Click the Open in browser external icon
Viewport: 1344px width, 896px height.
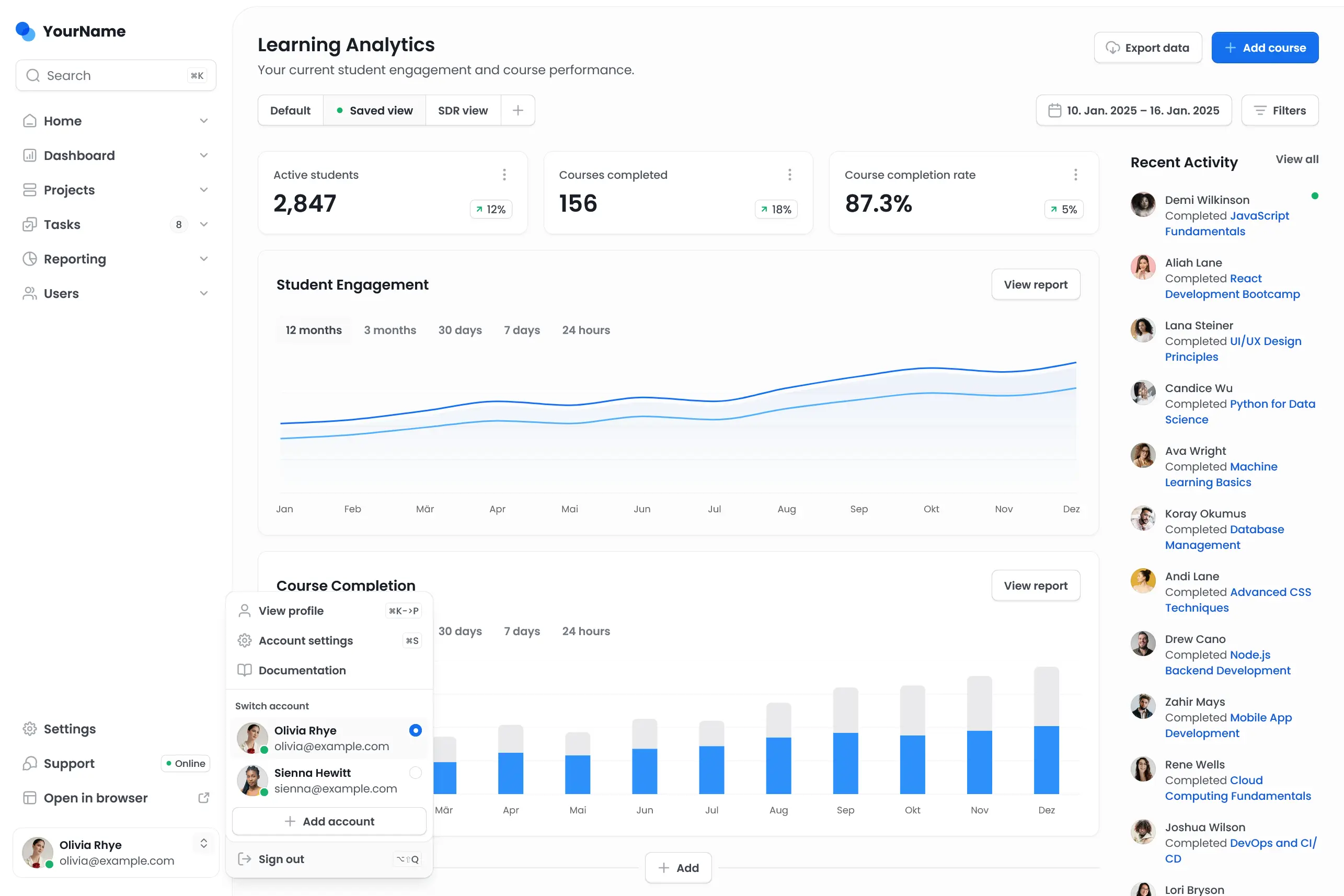[x=203, y=798]
